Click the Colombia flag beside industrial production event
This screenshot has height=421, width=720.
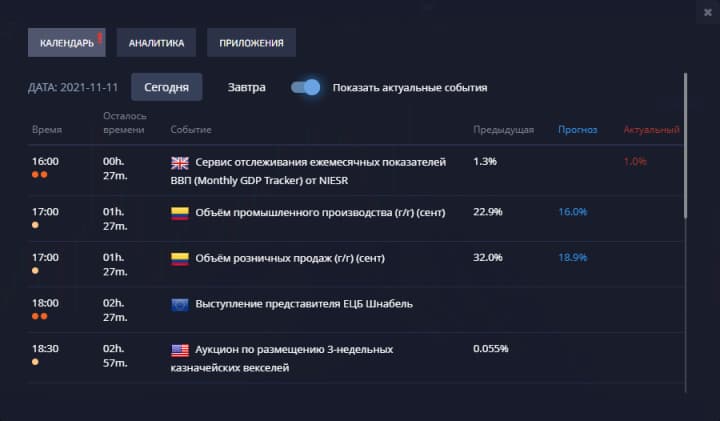(180, 212)
